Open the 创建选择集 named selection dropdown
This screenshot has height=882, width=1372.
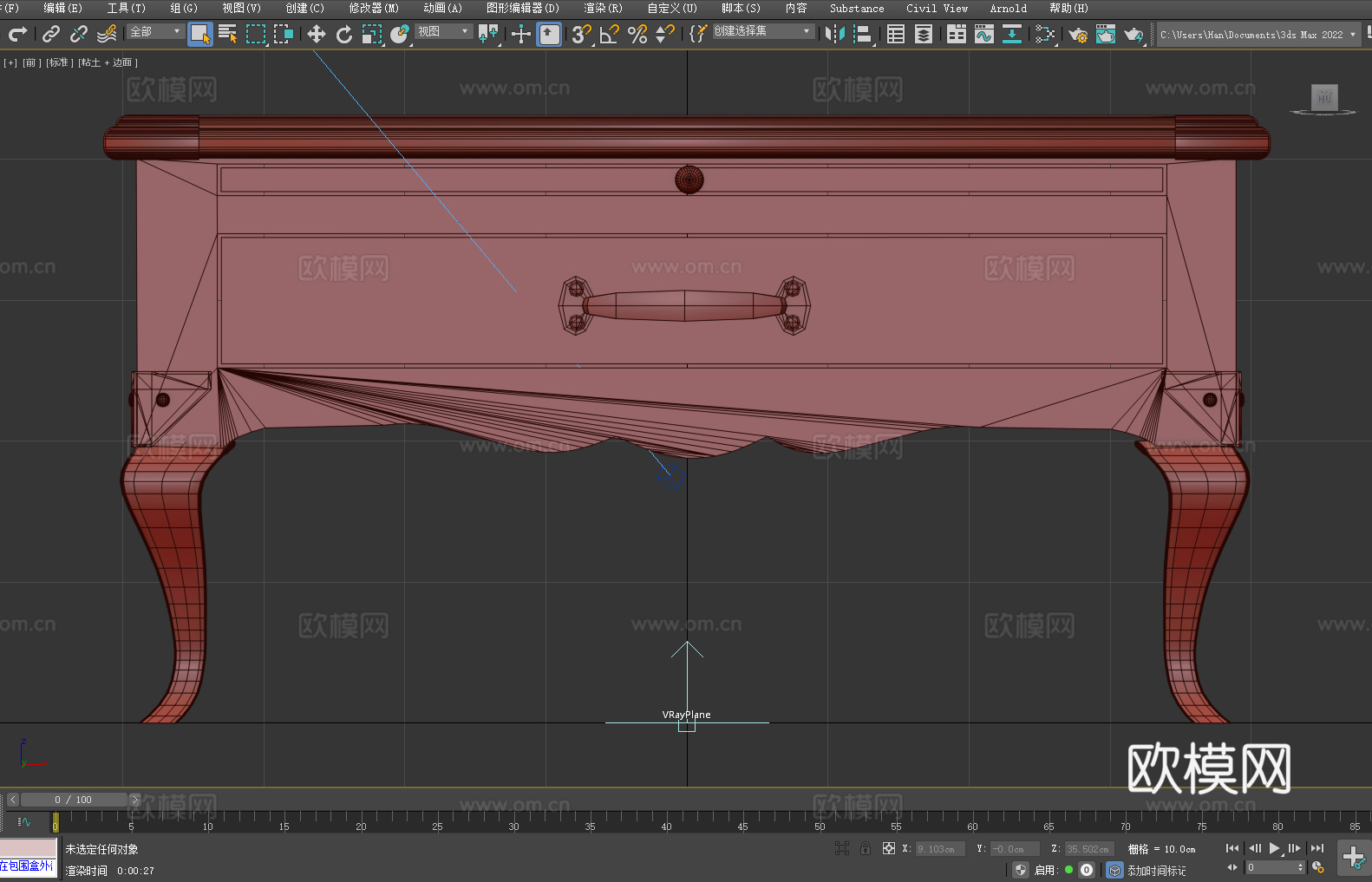(763, 31)
